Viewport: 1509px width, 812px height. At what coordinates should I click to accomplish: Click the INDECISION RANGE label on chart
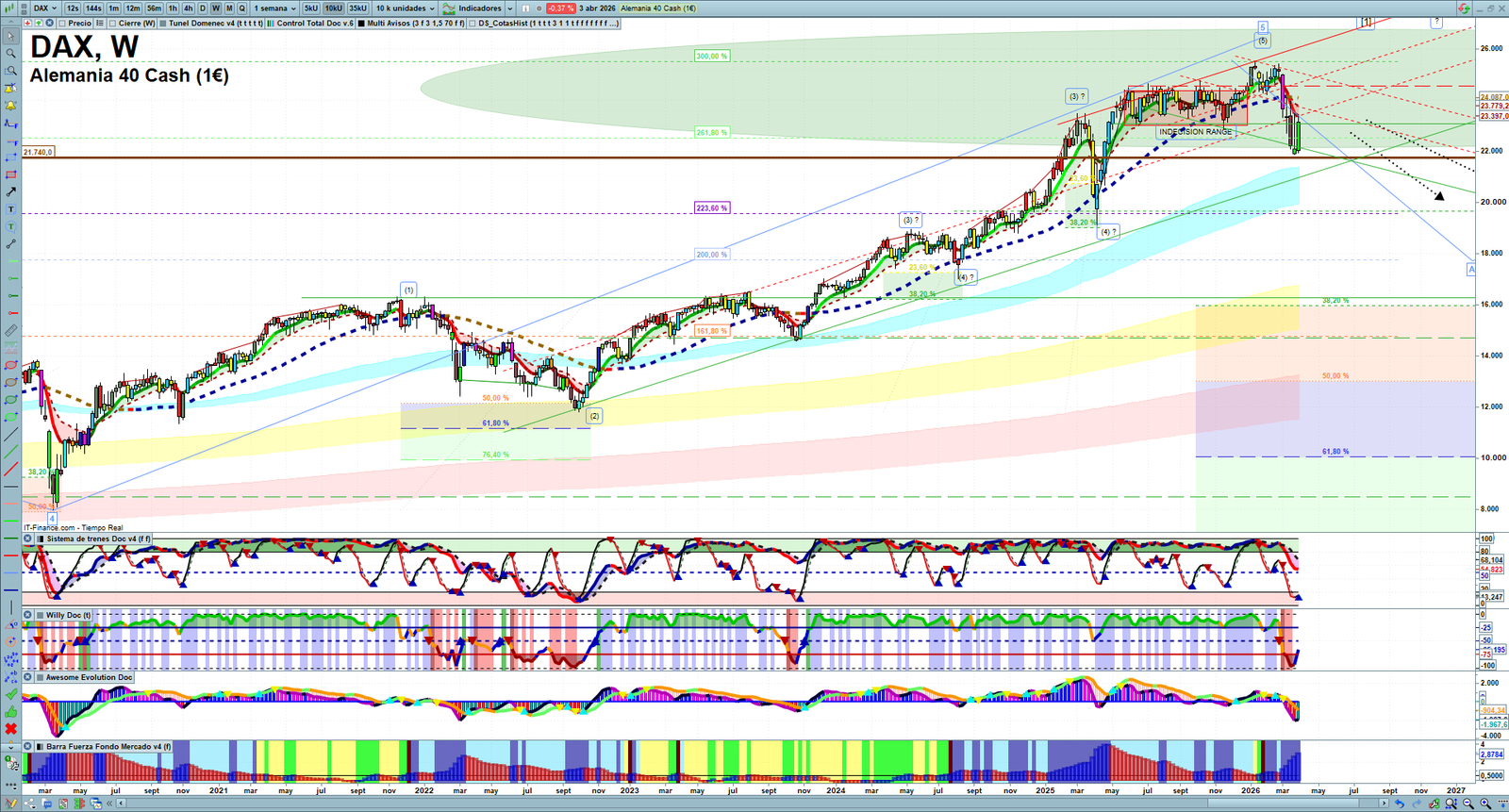[x=1196, y=132]
